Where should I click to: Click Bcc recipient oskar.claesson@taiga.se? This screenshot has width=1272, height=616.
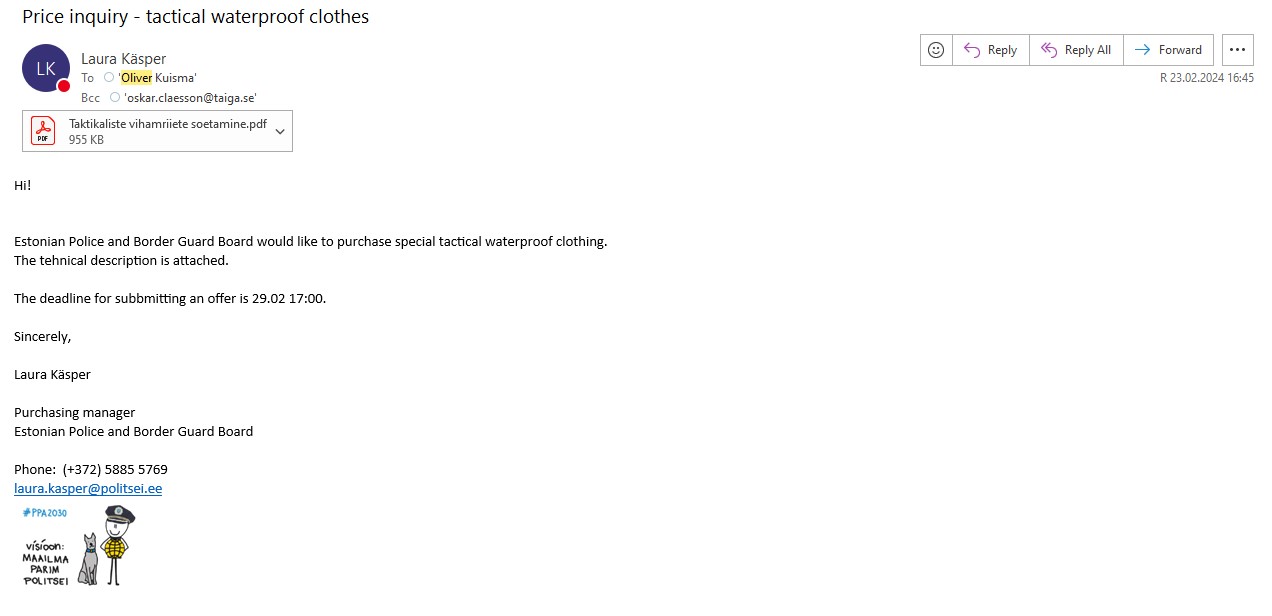click(x=190, y=97)
